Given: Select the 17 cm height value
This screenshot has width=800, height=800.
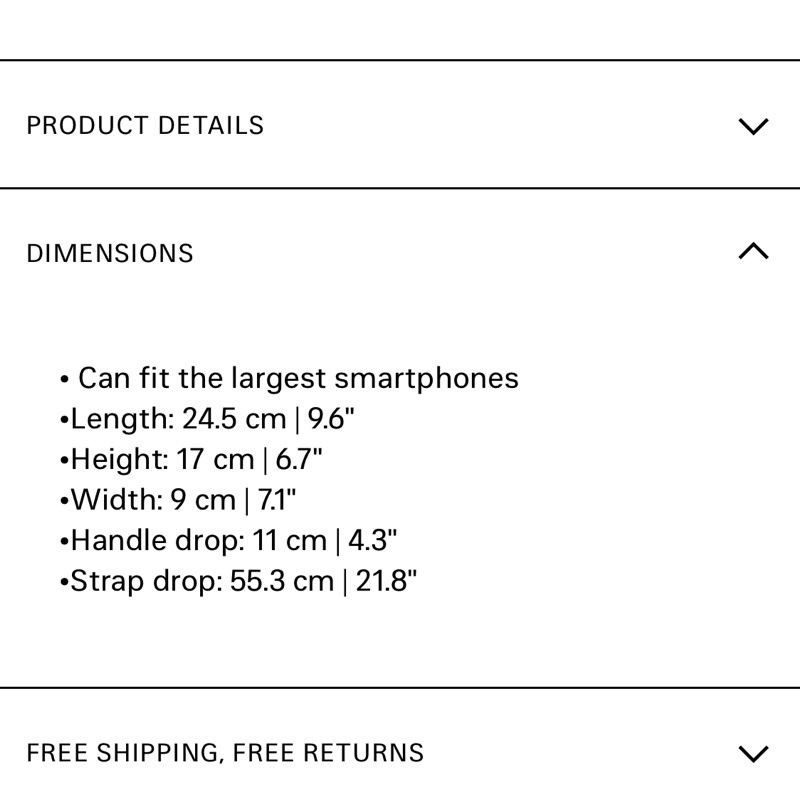Looking at the screenshot, I should (x=215, y=460).
